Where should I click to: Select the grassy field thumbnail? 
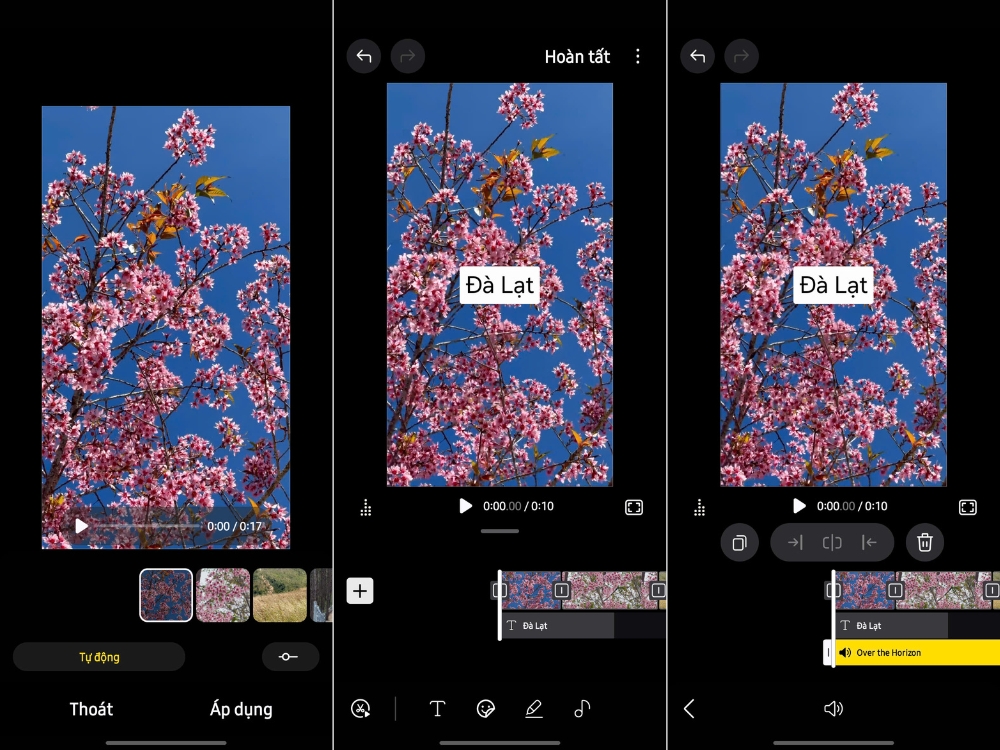[280, 595]
